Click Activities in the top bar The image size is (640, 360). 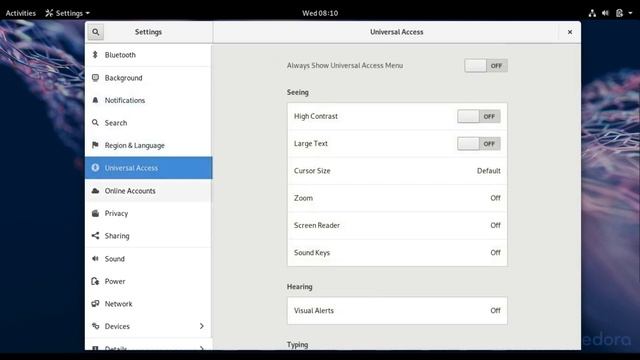pos(21,13)
